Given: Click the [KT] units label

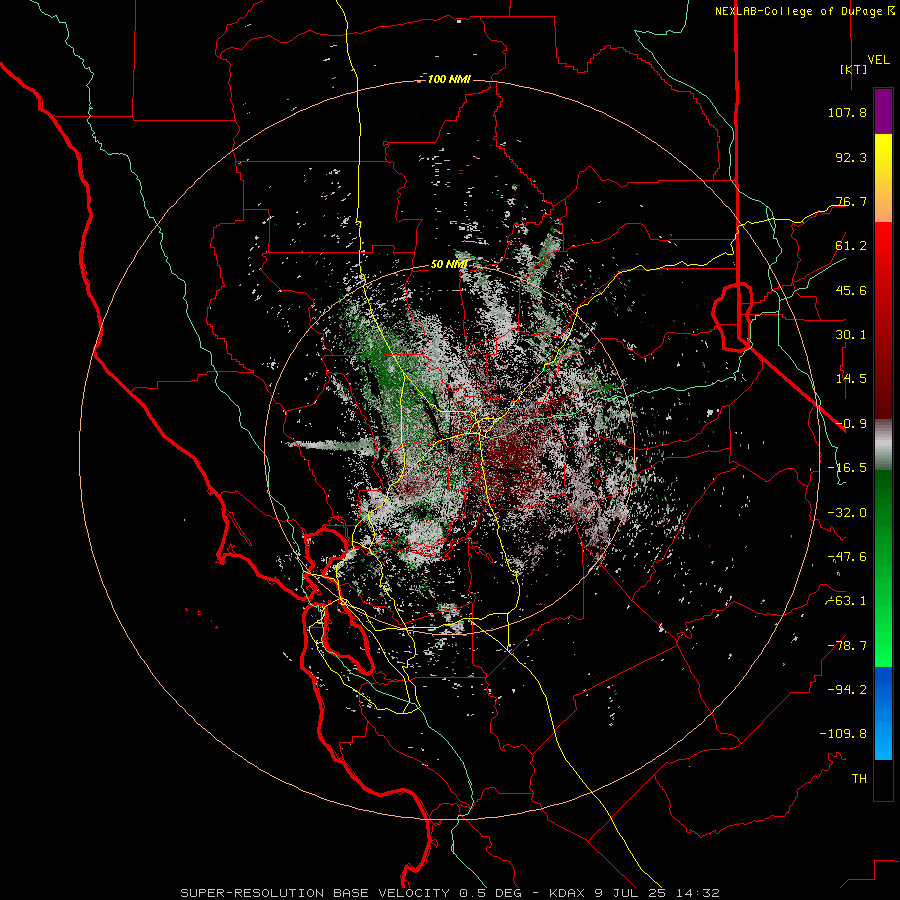Looking at the screenshot, I should (x=854, y=69).
